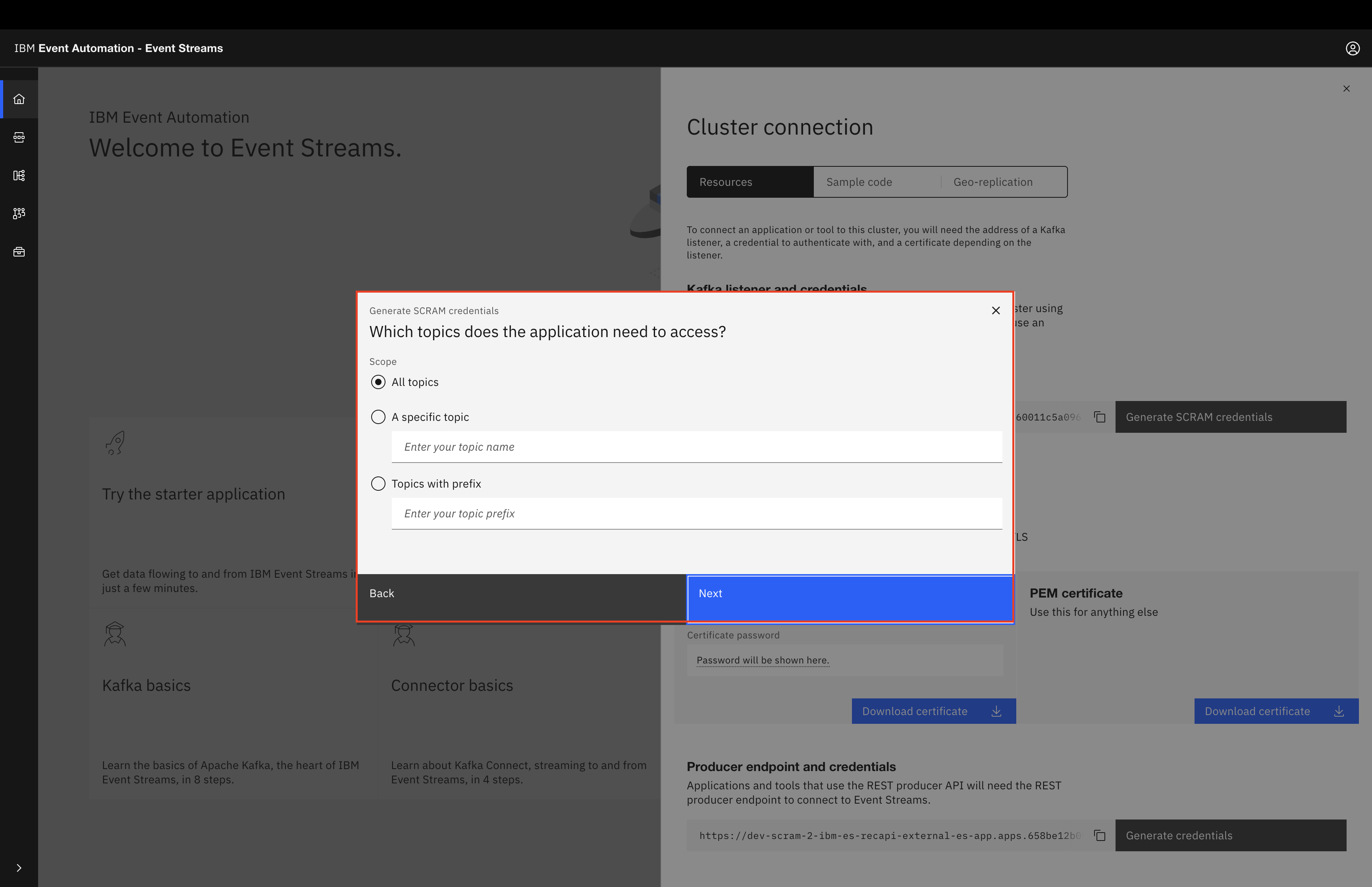Viewport: 1372px width, 887px height.
Task: Copy the Kafka listener address
Action: pos(1100,417)
